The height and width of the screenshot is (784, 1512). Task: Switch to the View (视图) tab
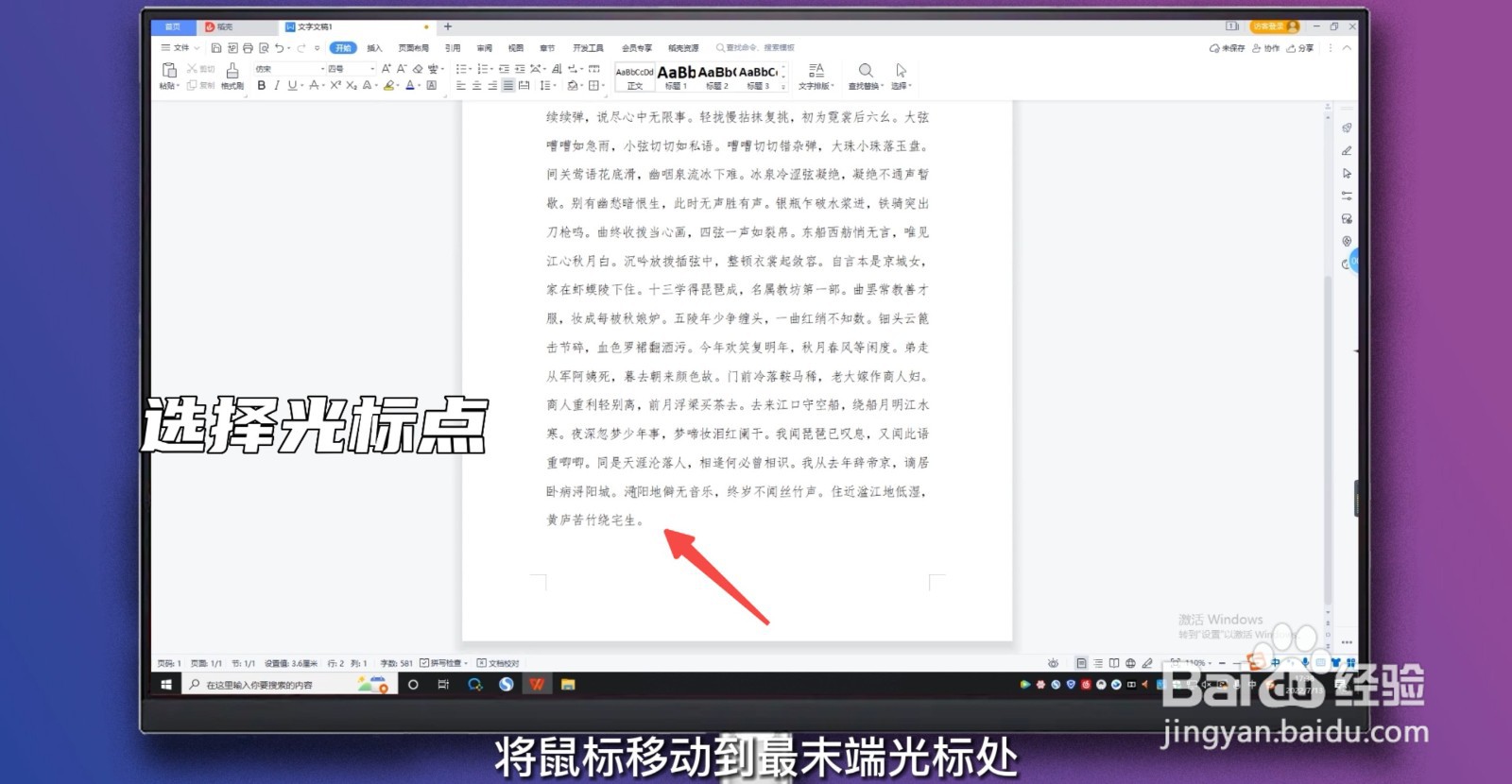[x=516, y=48]
